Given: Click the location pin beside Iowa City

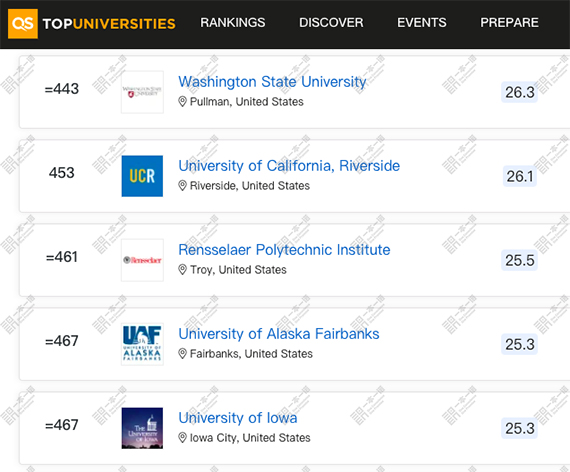Looking at the screenshot, I should pyautogui.click(x=182, y=437).
